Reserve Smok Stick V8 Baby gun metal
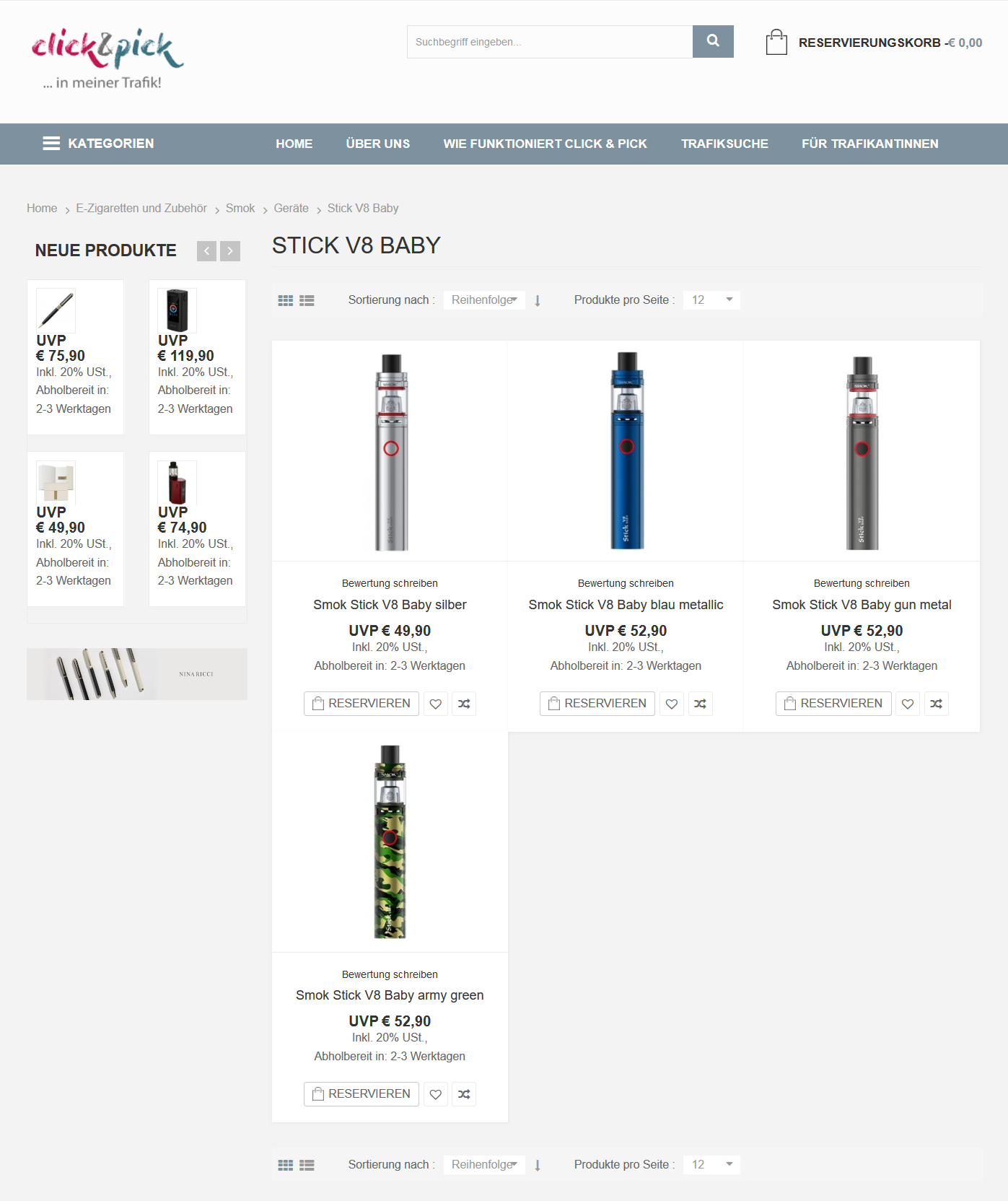This screenshot has width=1008, height=1201. point(833,704)
